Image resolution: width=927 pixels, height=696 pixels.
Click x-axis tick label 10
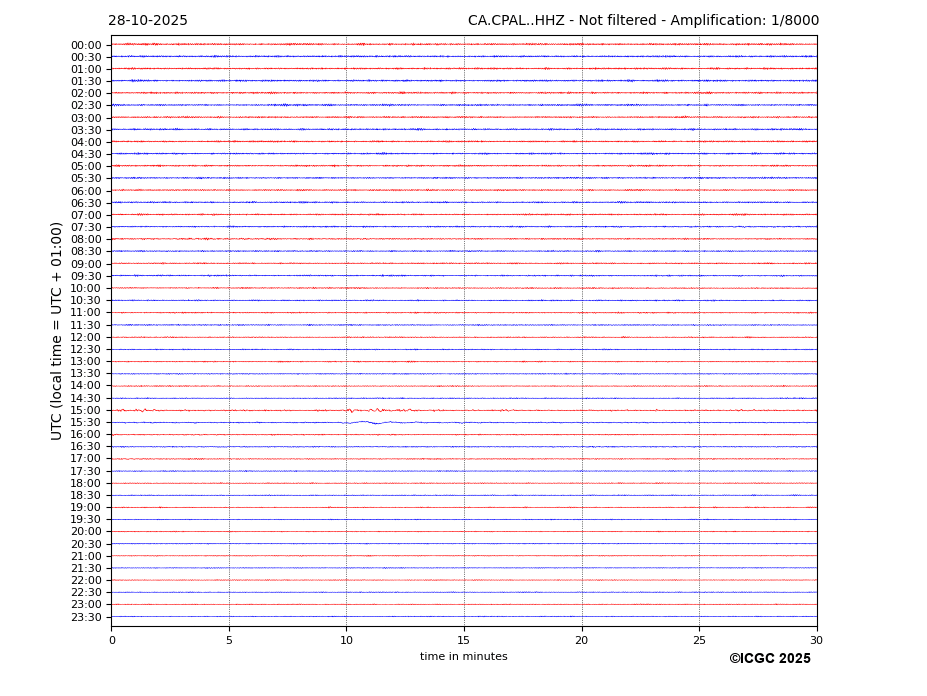pos(346,640)
